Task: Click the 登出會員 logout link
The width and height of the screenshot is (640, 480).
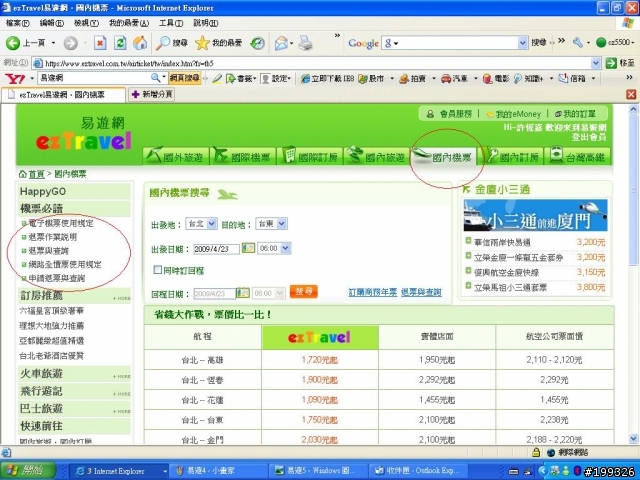Action: pos(589,137)
